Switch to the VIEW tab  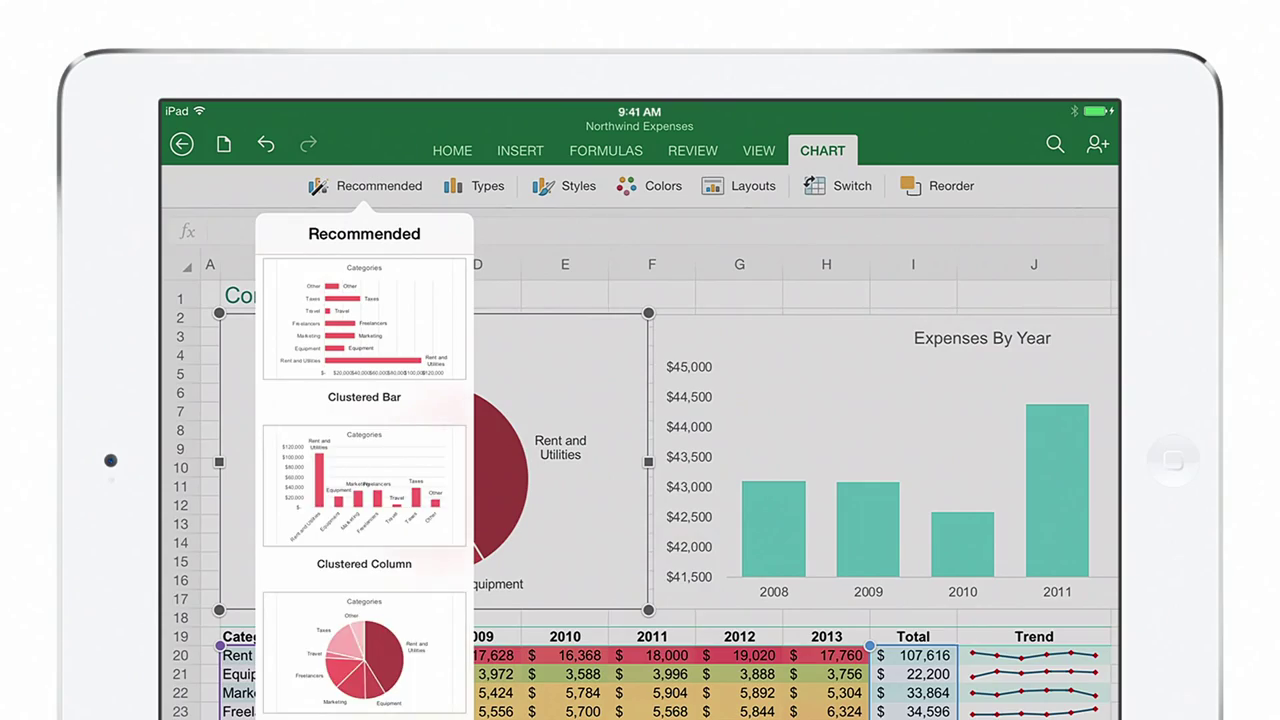[759, 151]
